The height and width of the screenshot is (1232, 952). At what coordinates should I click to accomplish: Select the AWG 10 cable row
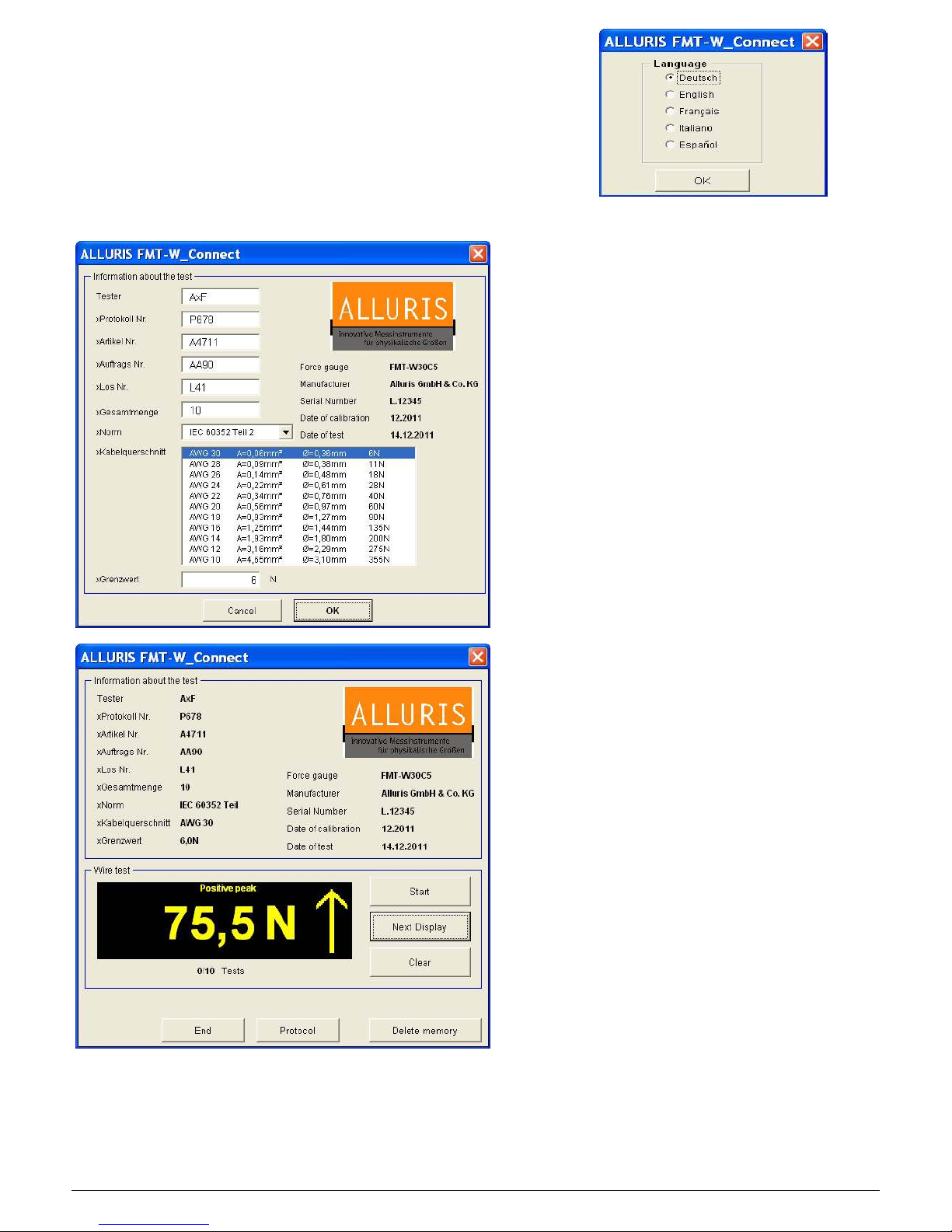click(x=298, y=560)
